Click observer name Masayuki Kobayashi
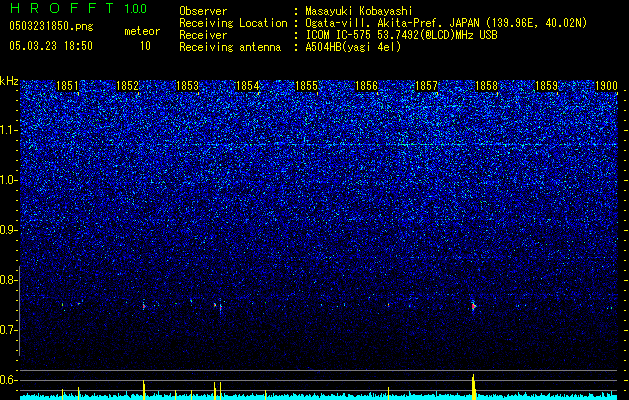This screenshot has height=400, width=629. pyautogui.click(x=359, y=11)
